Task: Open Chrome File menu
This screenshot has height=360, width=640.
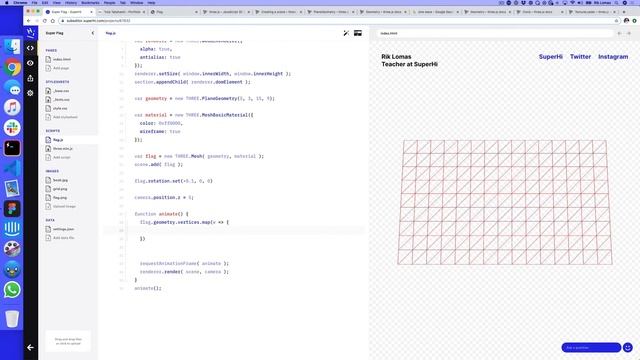Action: pyautogui.click(x=34, y=2)
